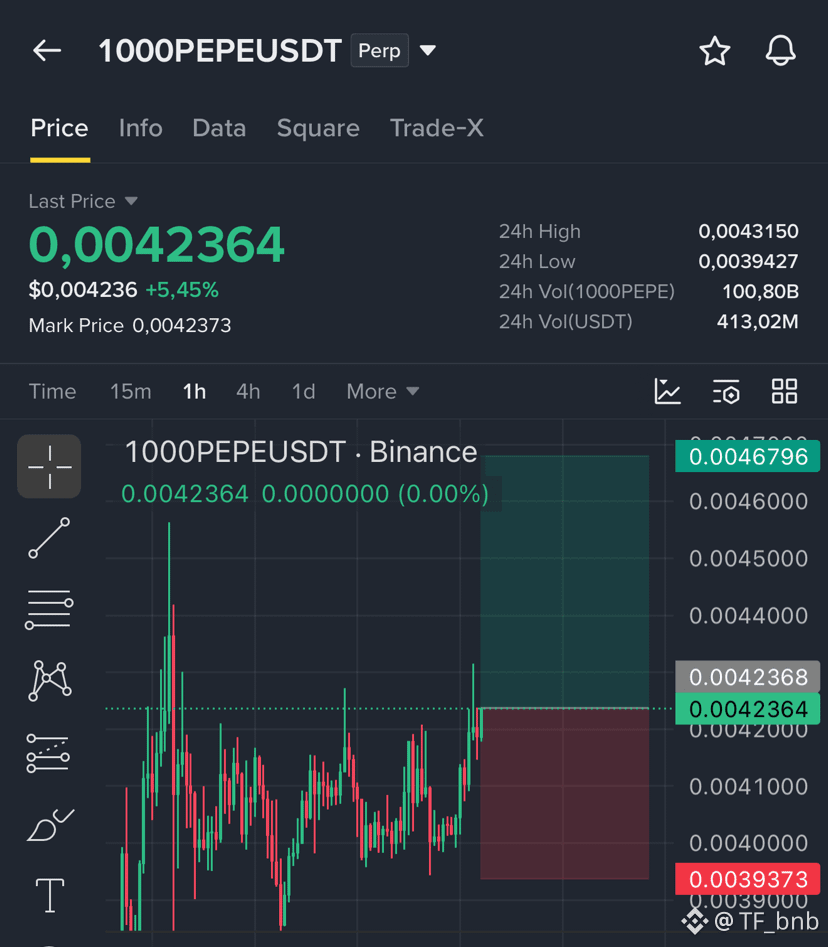Open the Trade-X tab
The width and height of the screenshot is (828, 947).
437,128
